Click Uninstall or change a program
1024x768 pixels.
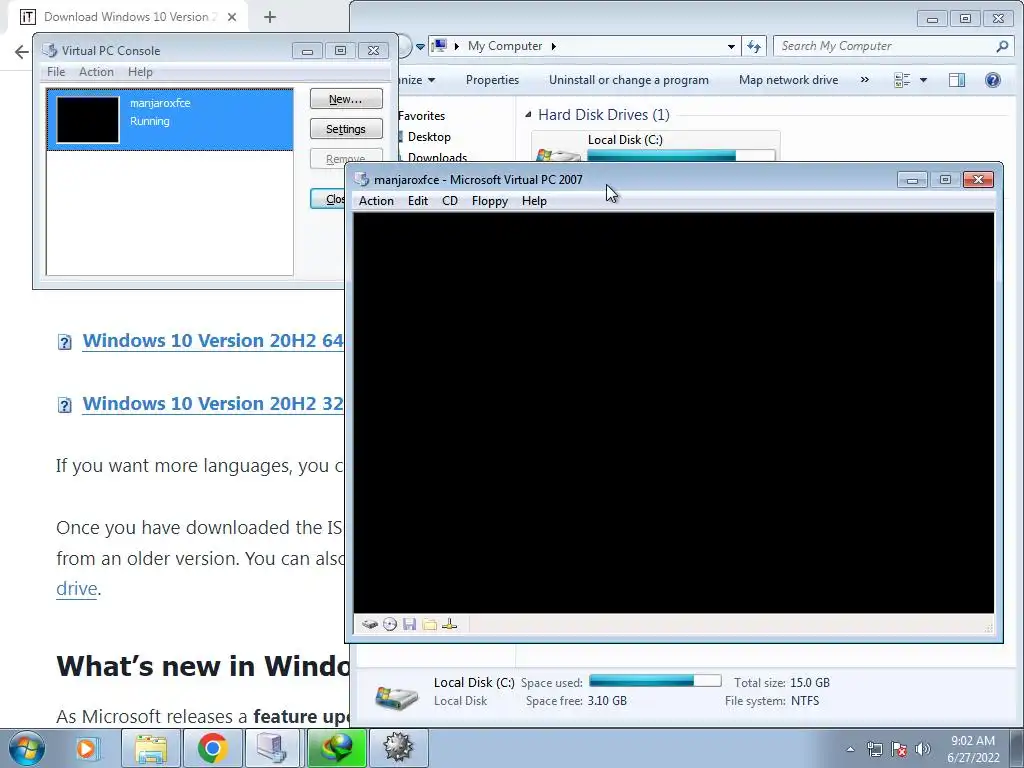tap(628, 80)
